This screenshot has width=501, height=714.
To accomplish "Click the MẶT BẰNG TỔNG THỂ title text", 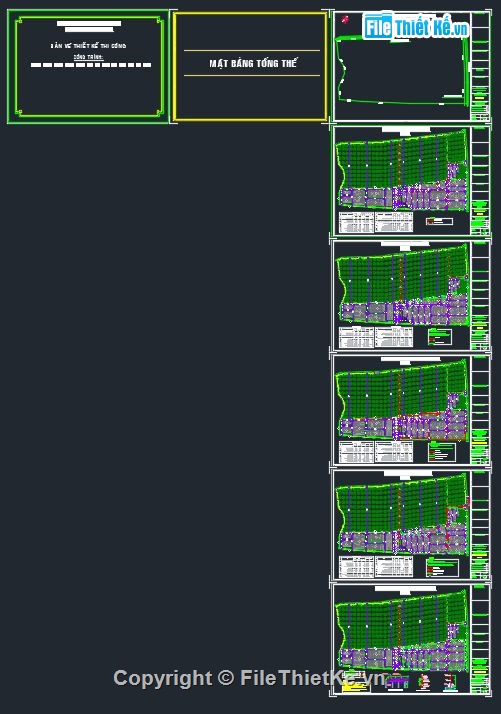I will pyautogui.click(x=253, y=63).
